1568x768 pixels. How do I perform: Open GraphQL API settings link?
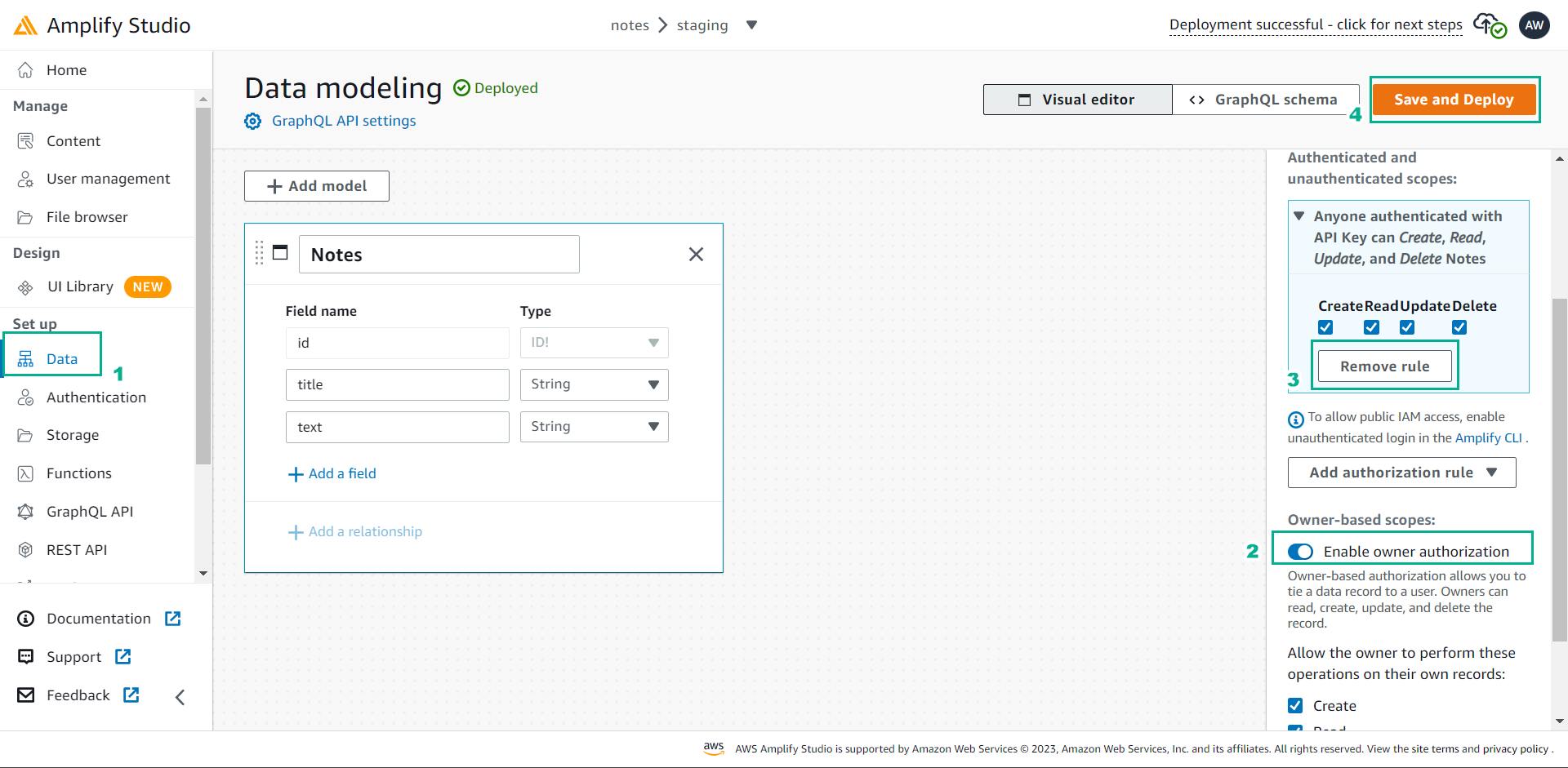(344, 121)
